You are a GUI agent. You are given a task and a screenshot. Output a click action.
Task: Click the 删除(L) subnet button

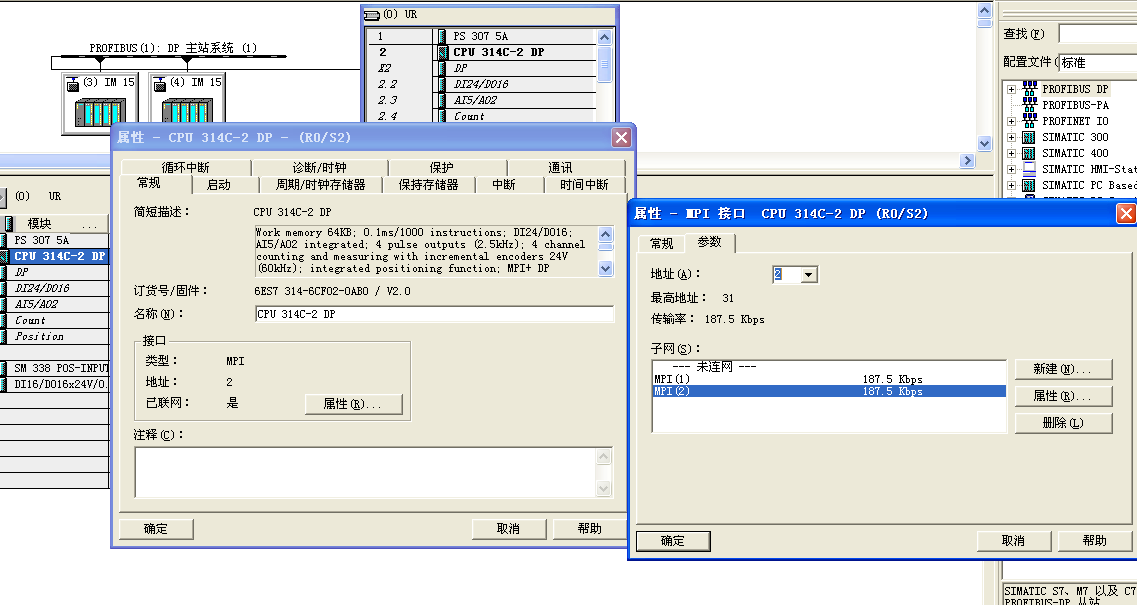1063,423
